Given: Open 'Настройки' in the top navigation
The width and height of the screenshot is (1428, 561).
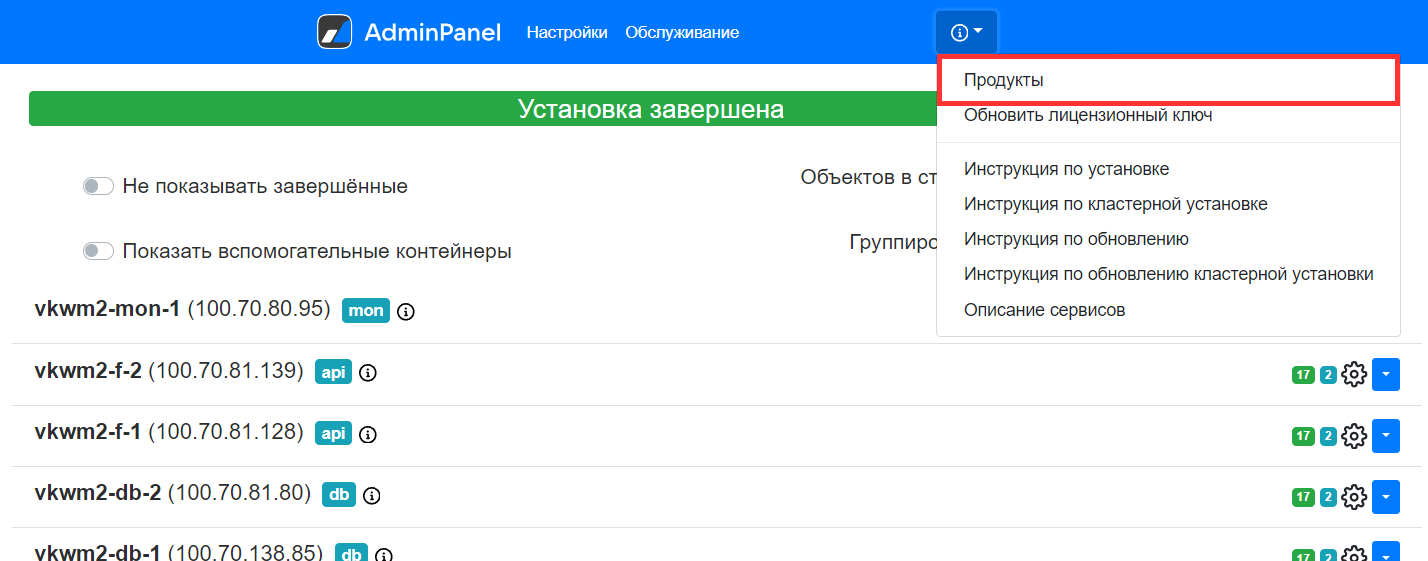Looking at the screenshot, I should [x=566, y=32].
